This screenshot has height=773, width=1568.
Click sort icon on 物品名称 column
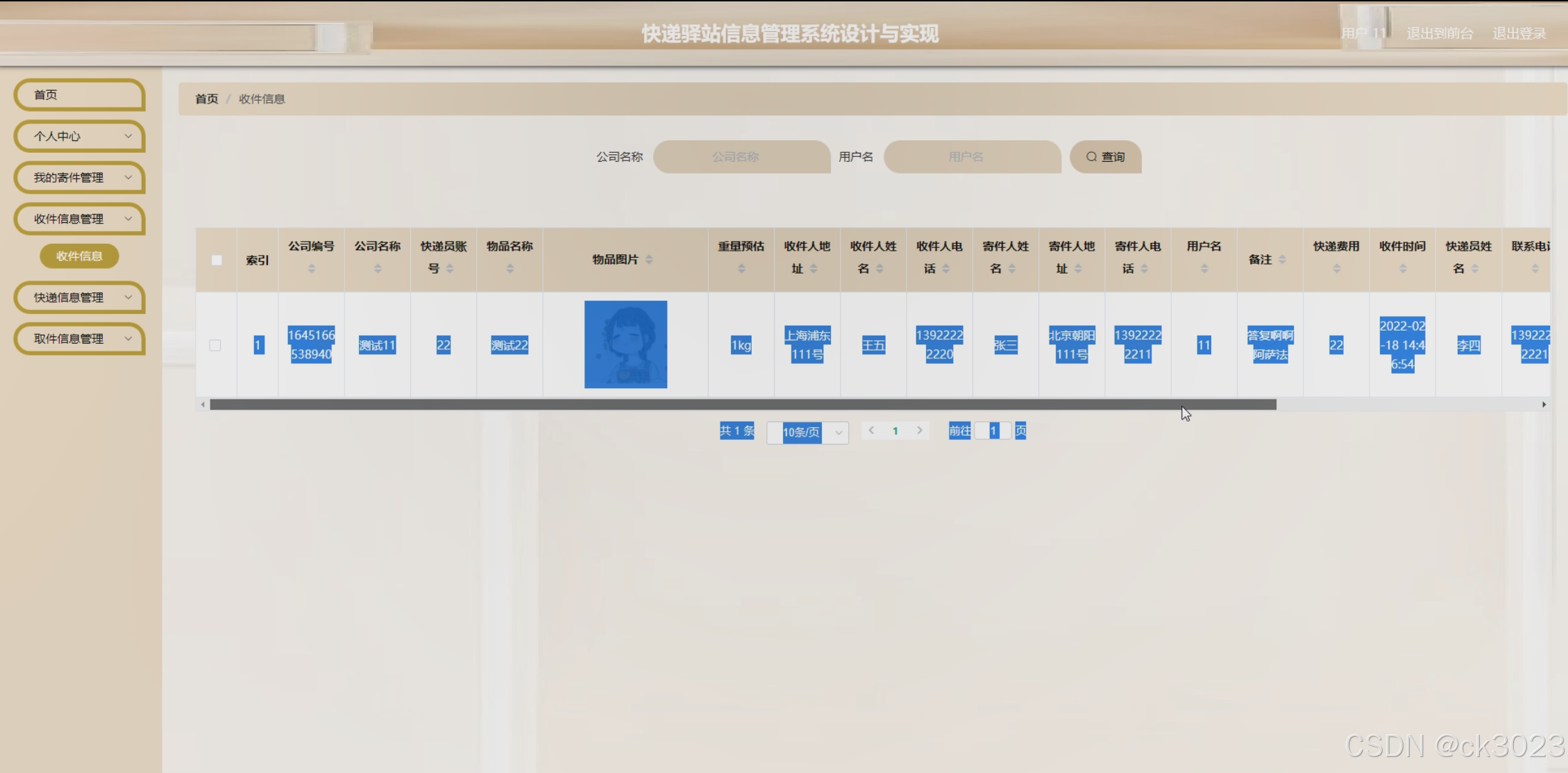[x=509, y=269]
